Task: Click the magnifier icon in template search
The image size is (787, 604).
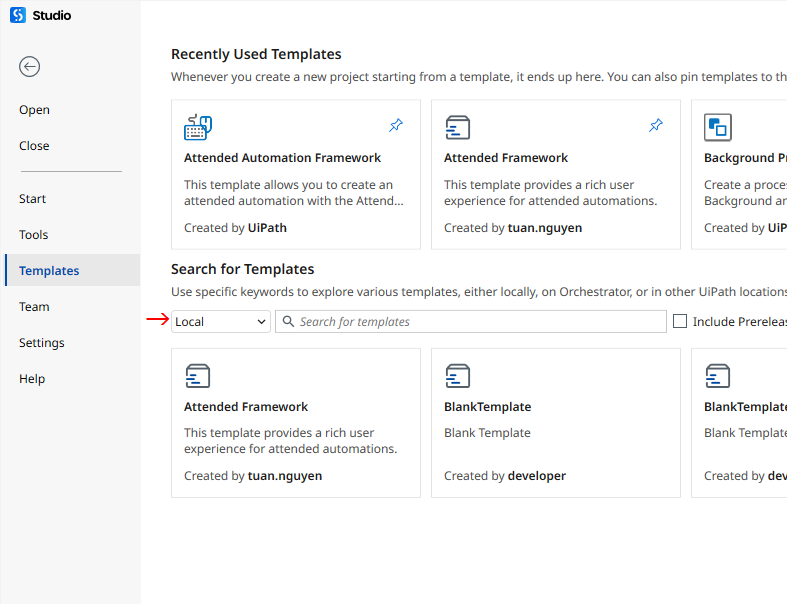Action: click(x=288, y=321)
